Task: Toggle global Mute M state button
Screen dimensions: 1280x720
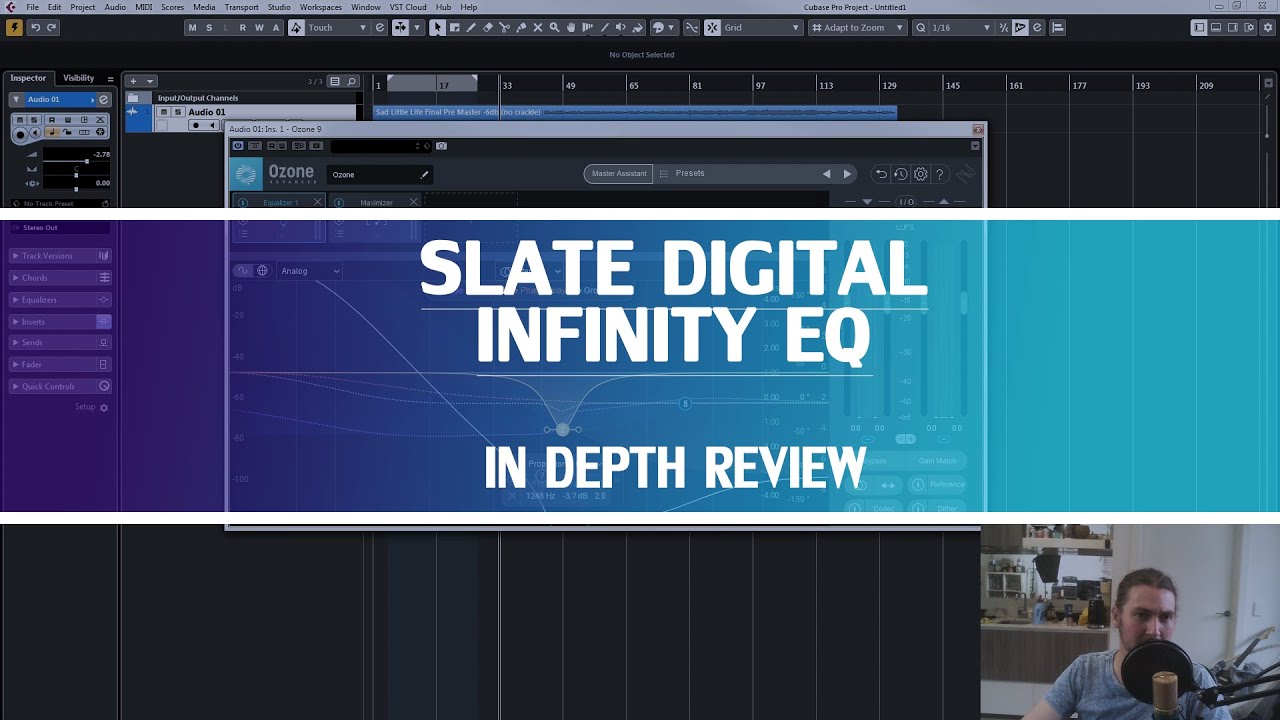Action: tap(192, 27)
